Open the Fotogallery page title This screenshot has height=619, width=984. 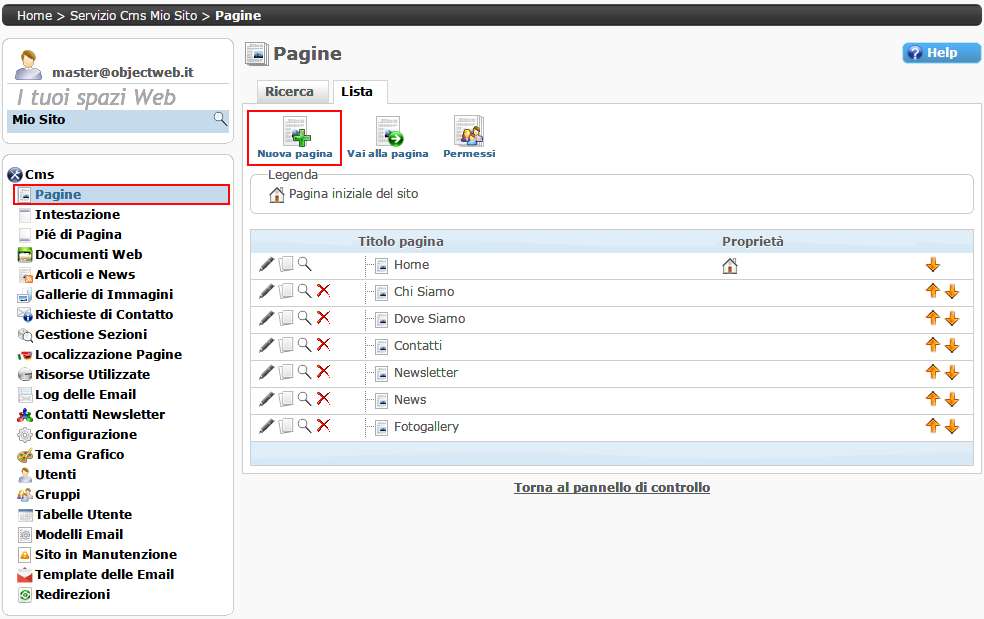pos(426,426)
